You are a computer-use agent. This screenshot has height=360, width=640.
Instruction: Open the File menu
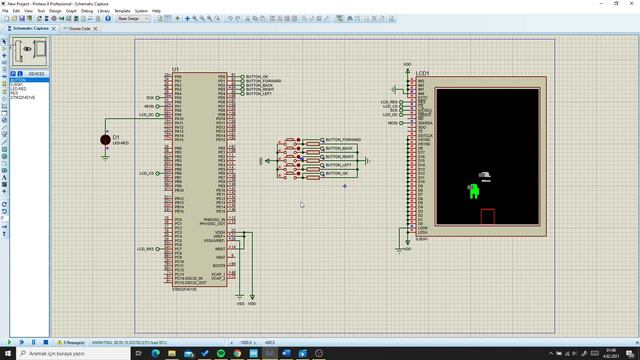pyautogui.click(x=5, y=11)
